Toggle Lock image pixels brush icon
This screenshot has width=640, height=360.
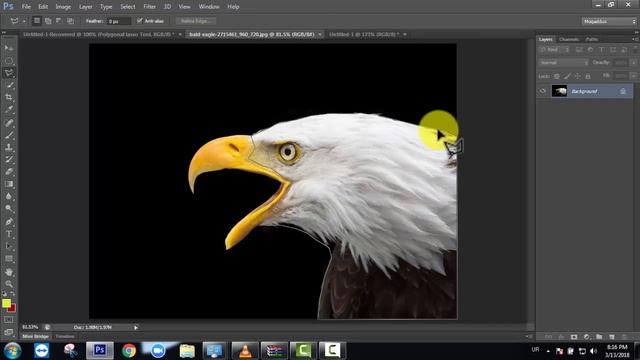[x=567, y=76]
